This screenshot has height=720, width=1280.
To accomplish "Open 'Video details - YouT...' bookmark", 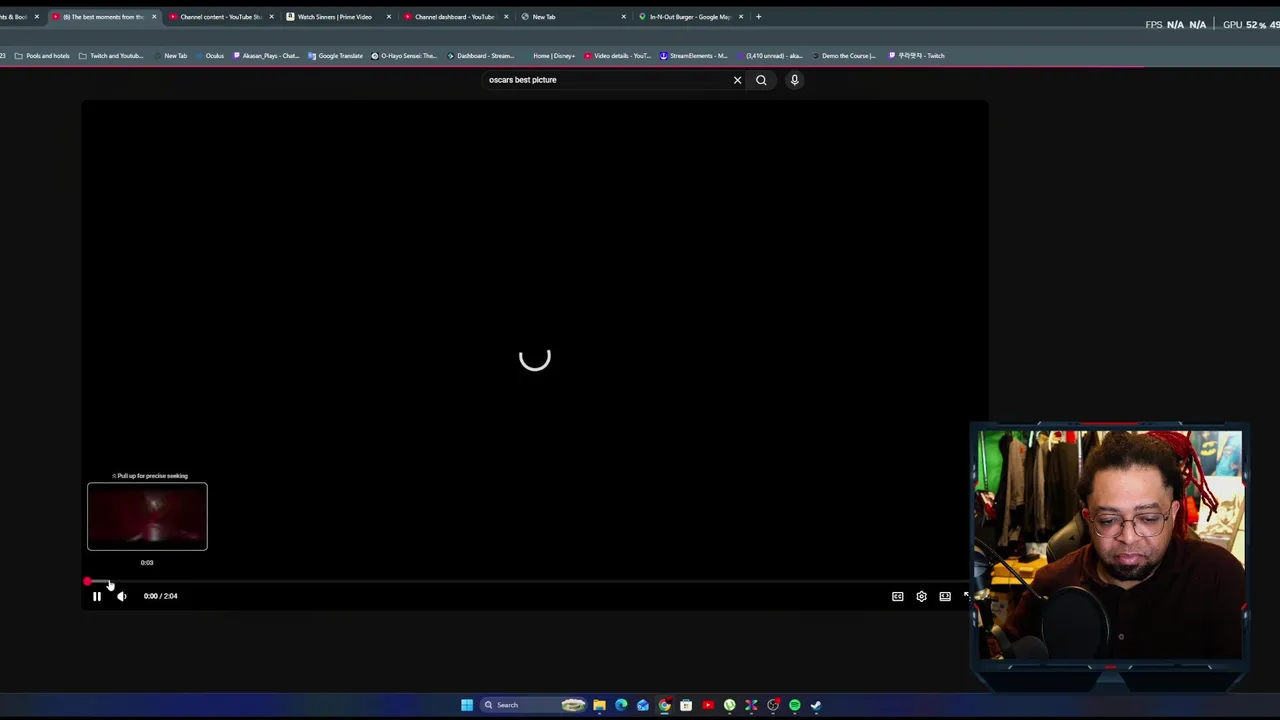I will tap(617, 56).
